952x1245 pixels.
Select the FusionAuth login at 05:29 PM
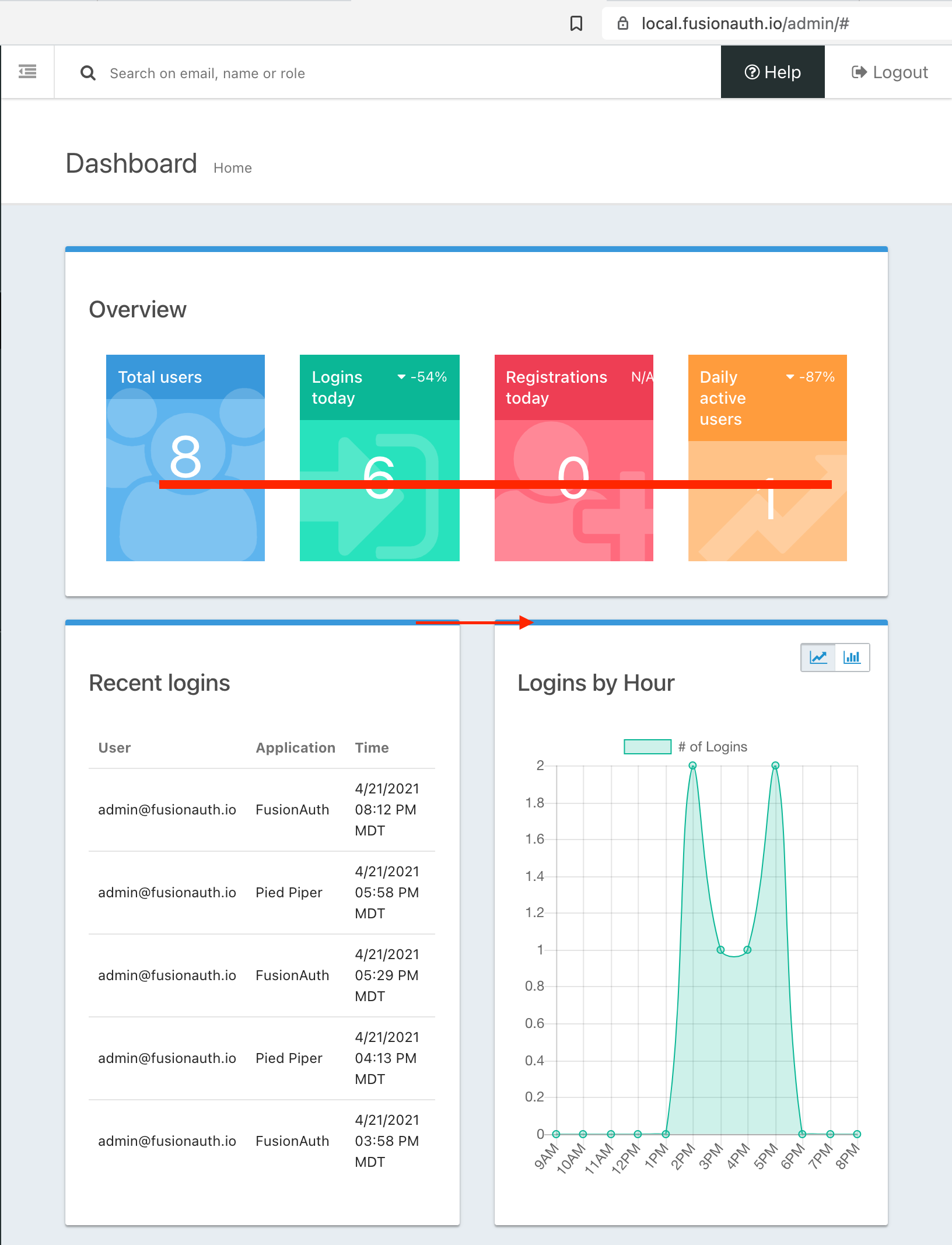[262, 975]
